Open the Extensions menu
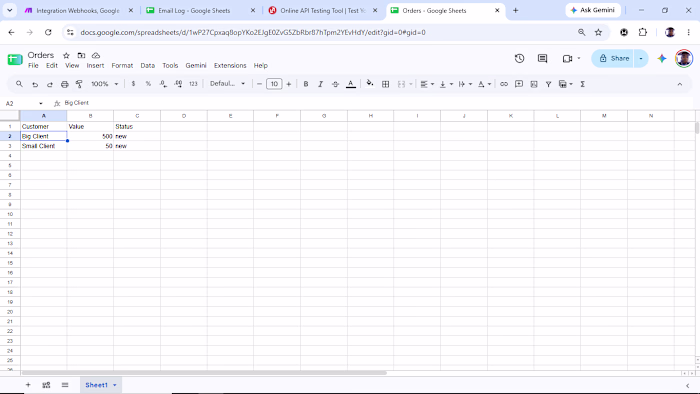The image size is (700, 394). [230, 66]
